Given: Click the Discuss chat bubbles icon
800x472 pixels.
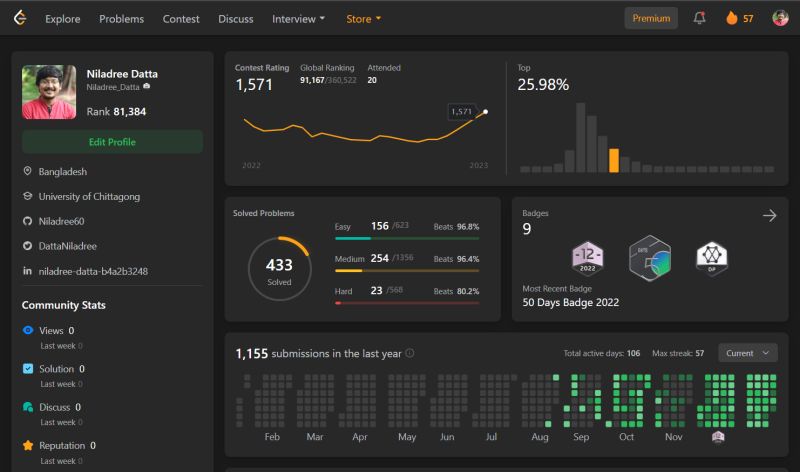Looking at the screenshot, I should pos(28,407).
